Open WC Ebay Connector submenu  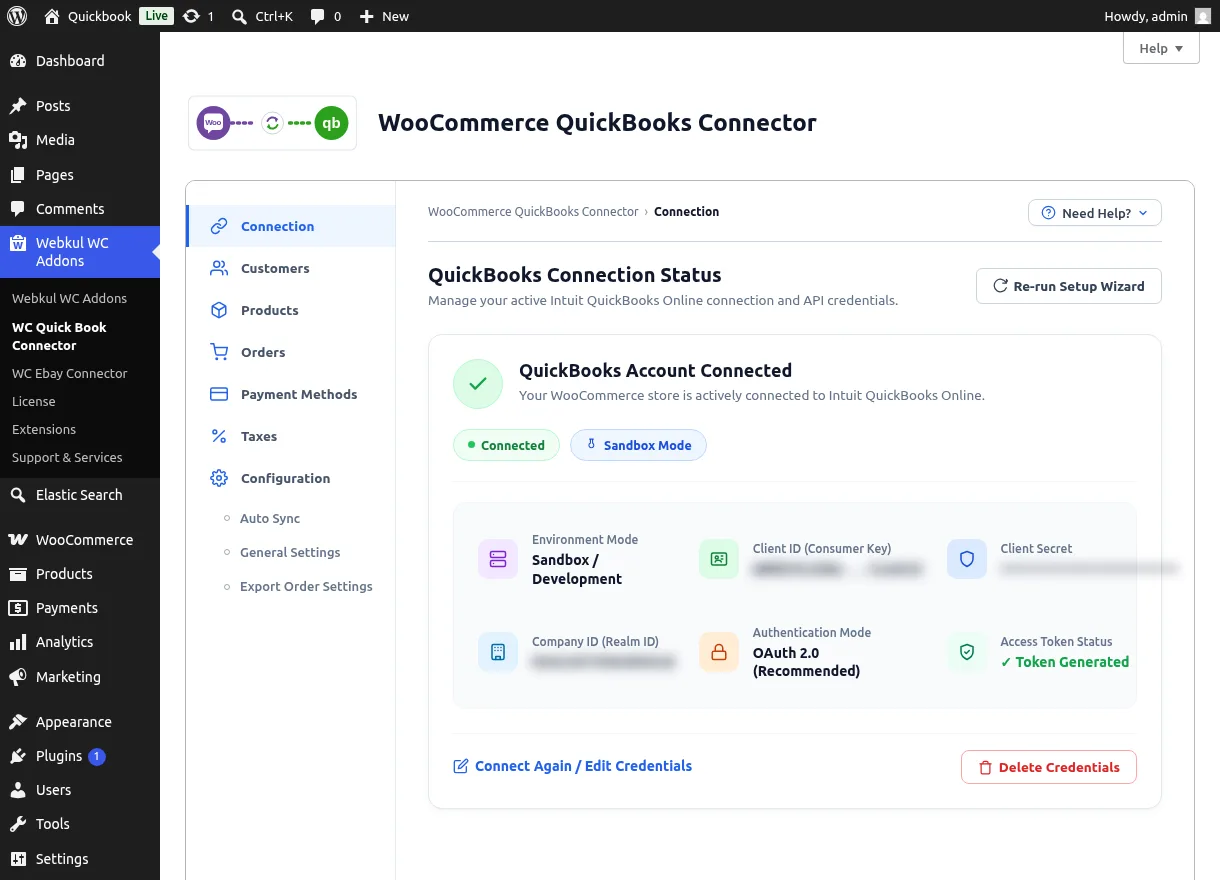pos(70,373)
